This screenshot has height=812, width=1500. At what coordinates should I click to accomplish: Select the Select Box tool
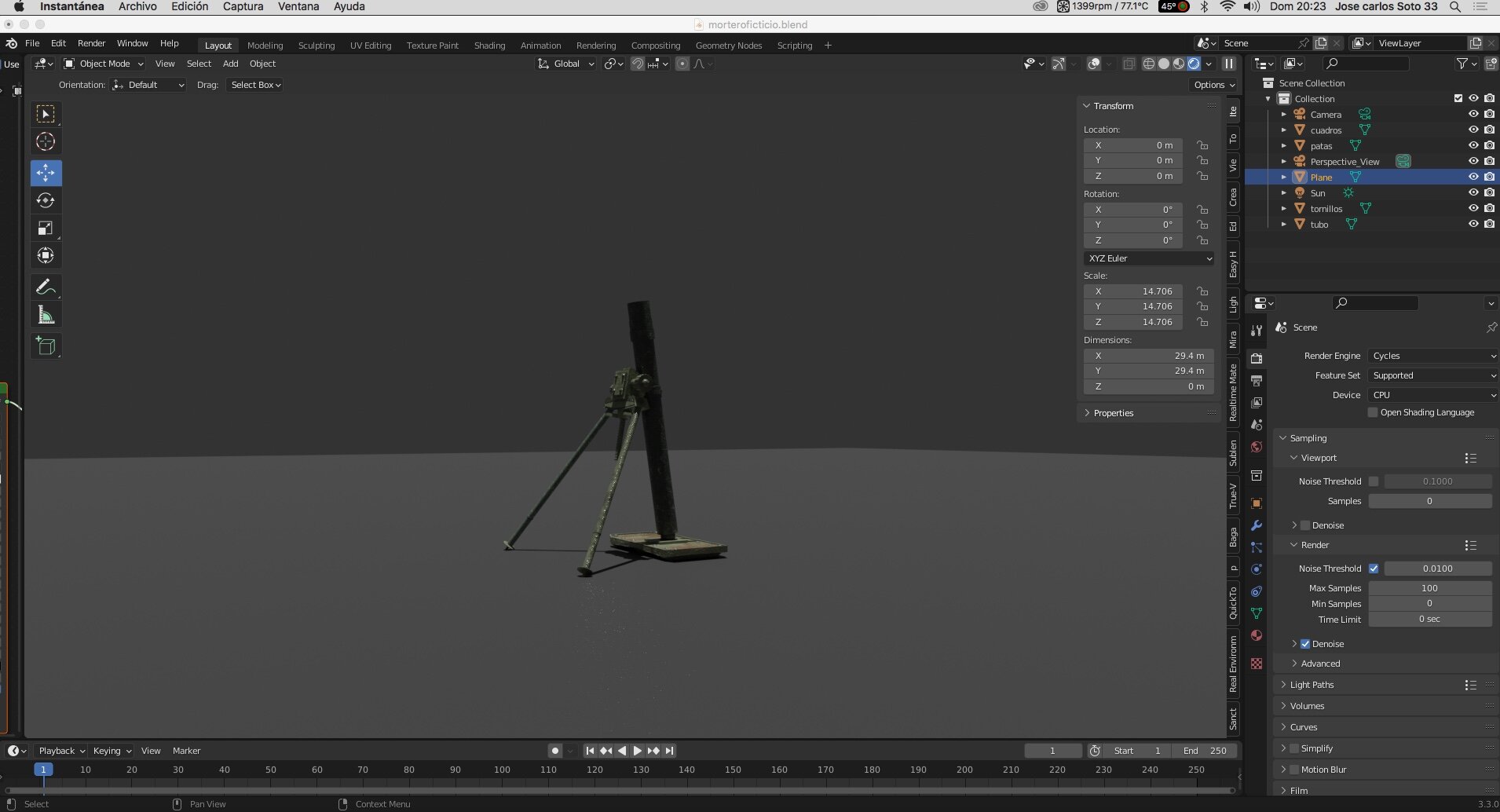tap(46, 114)
